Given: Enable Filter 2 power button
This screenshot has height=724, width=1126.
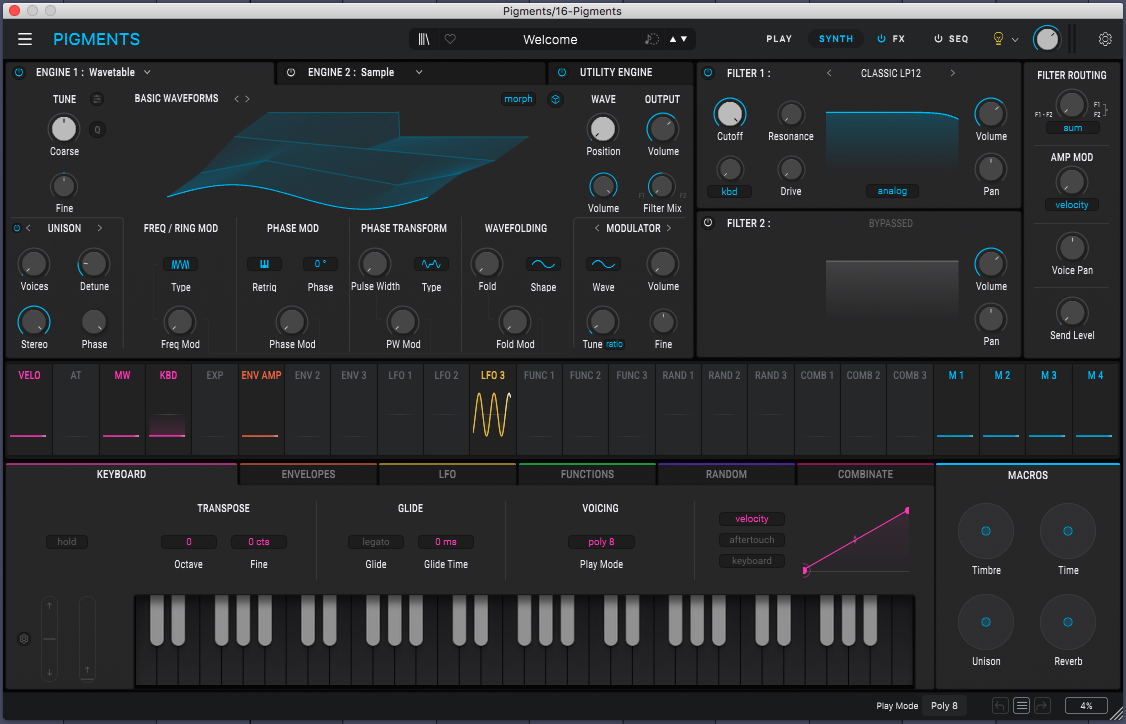Looking at the screenshot, I should pos(708,223).
